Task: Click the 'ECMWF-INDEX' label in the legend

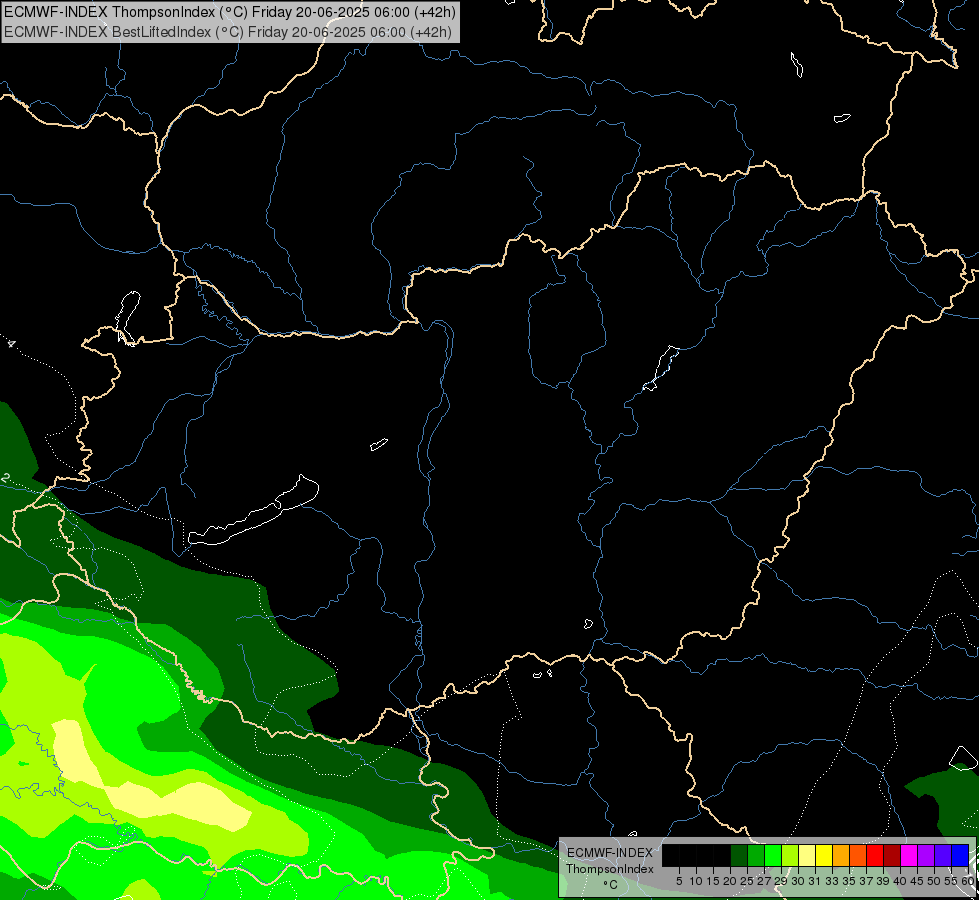Action: pyautogui.click(x=610, y=853)
